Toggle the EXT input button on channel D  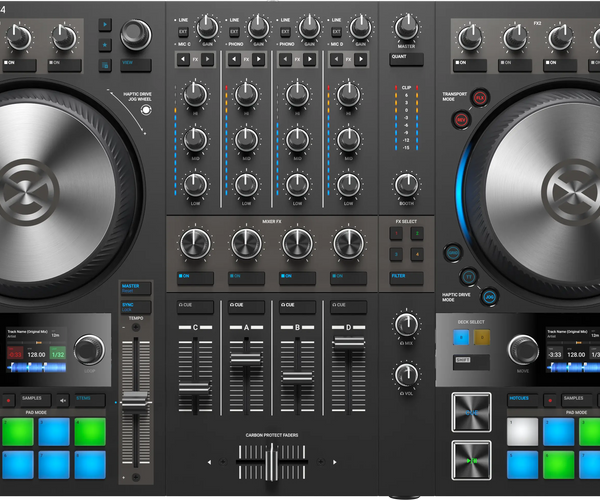[x=336, y=32]
